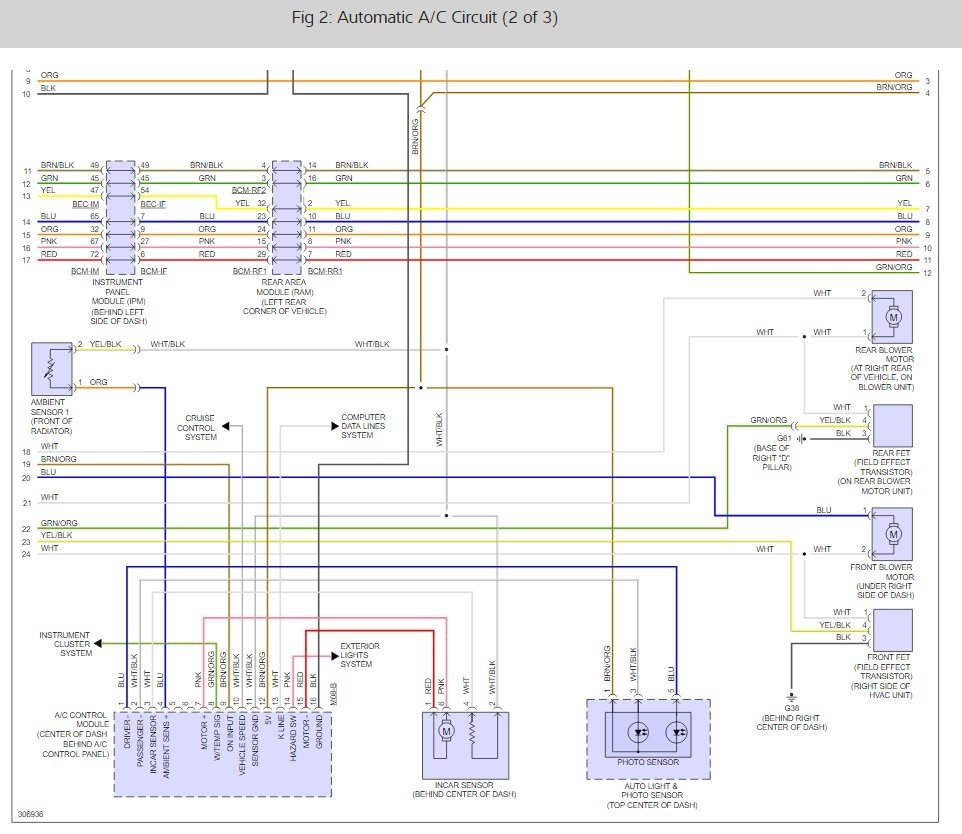Screen dimensions: 962x834
Task: Select the Photo Sensor diode box
Action: [x=648, y=733]
